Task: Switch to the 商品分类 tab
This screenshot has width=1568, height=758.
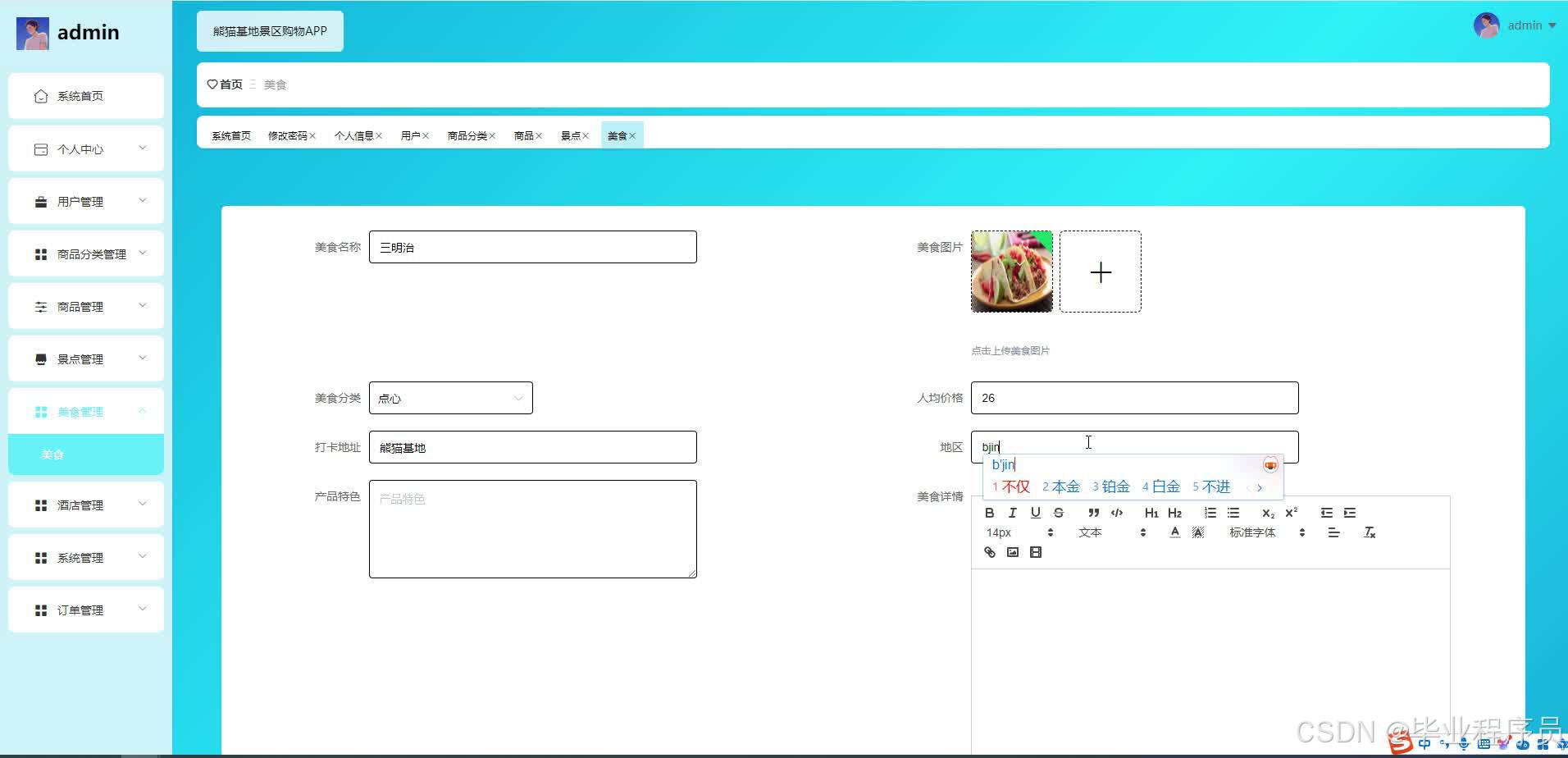Action: tap(467, 135)
